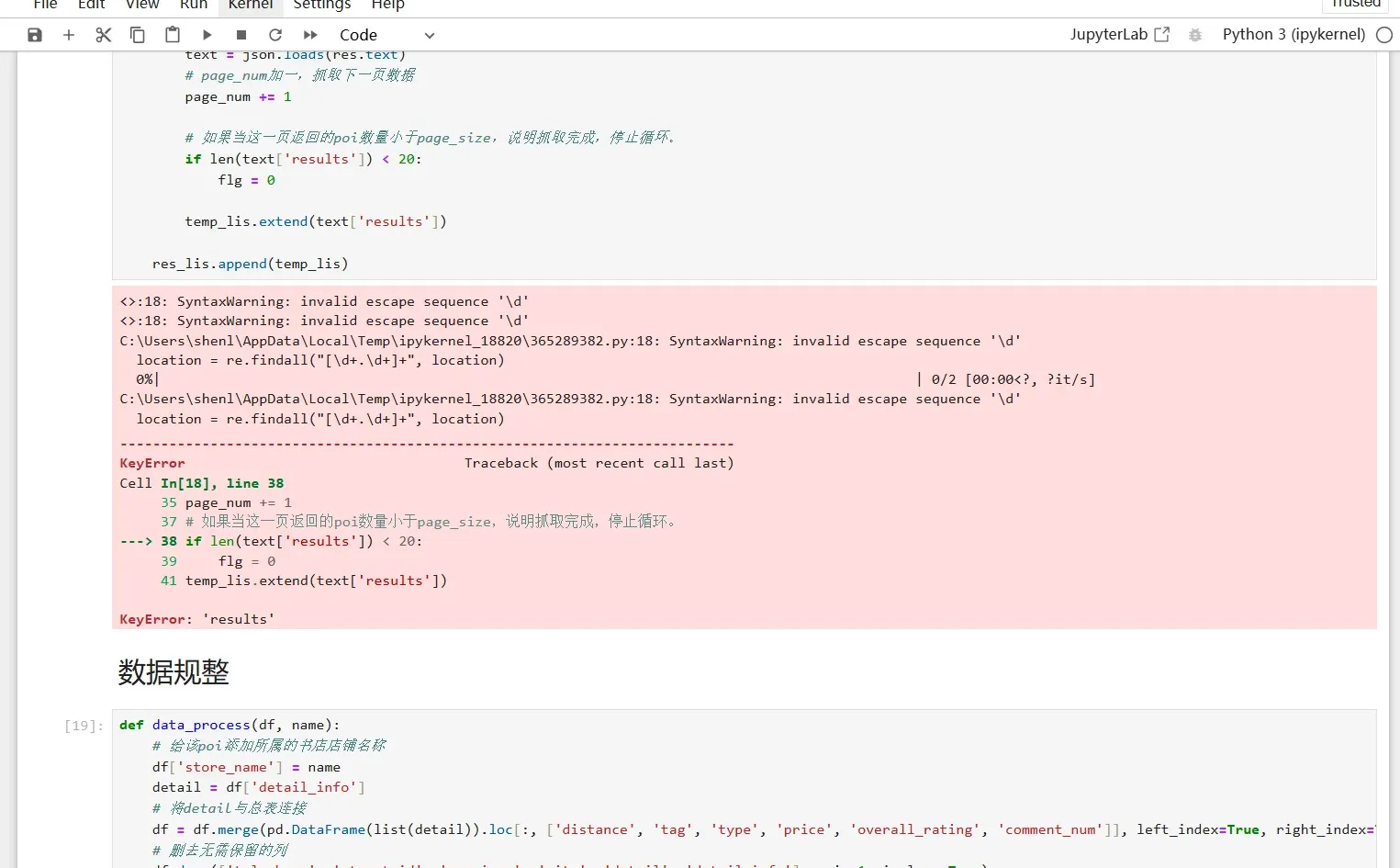Restart the kernel
The width and height of the screenshot is (1400, 868).
coord(275,35)
